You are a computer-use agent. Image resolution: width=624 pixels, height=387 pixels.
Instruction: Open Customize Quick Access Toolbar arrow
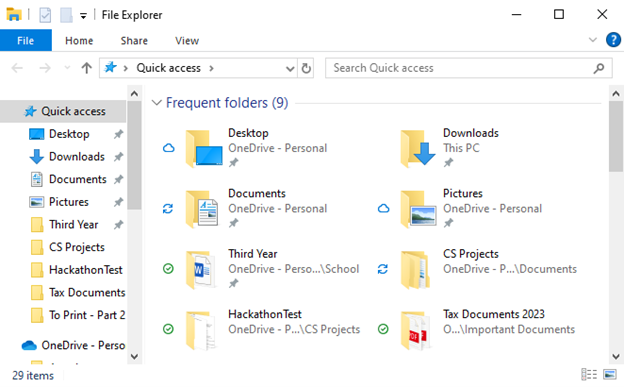click(83, 16)
